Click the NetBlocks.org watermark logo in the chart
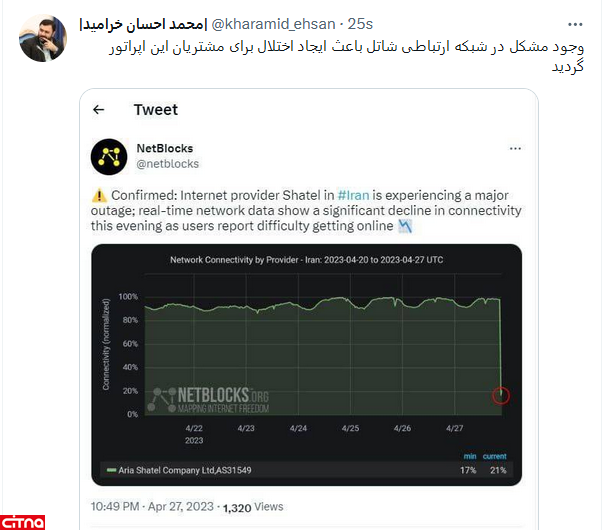Screen dimensions: 610x530 tap(208, 397)
